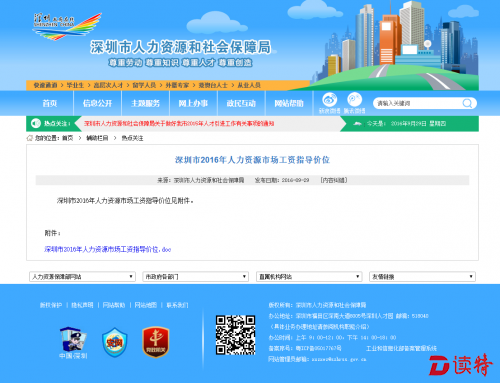Click the keyword search input field

[x=418, y=103]
